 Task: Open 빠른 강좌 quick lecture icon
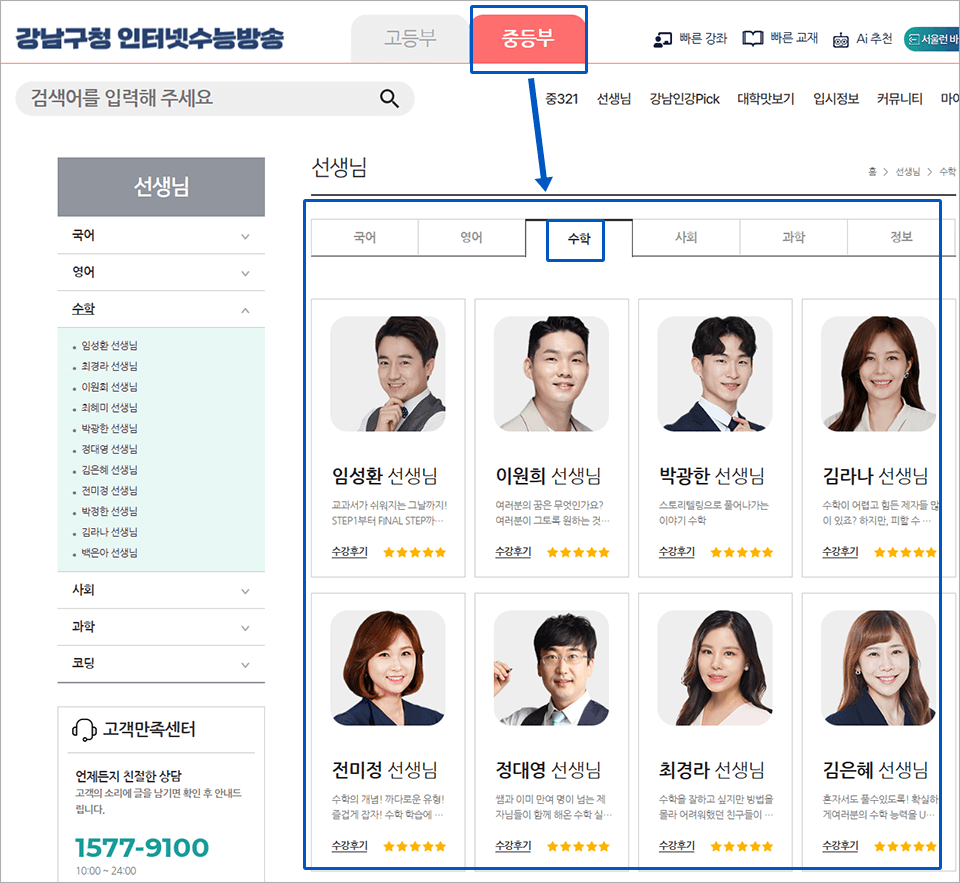point(662,40)
